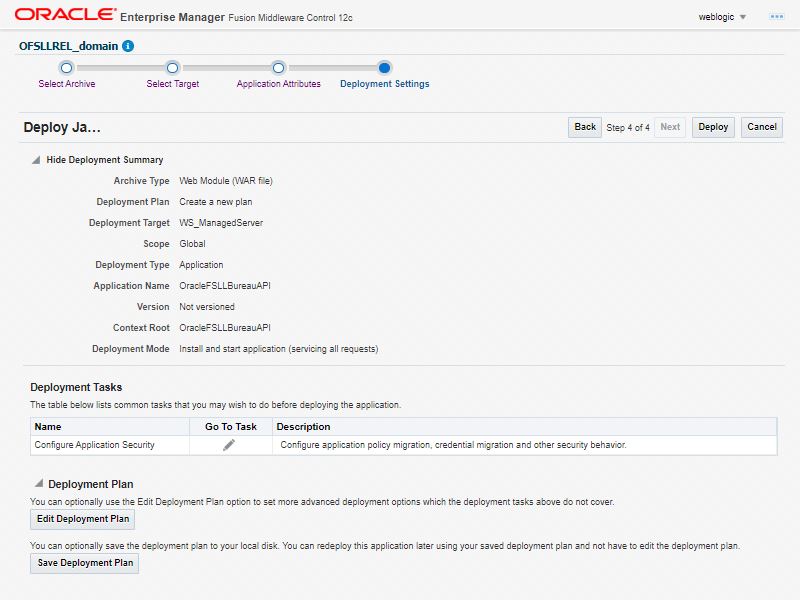Go to the Select Target step circle
Screen dimensions: 800x600
pyautogui.click(x=172, y=68)
